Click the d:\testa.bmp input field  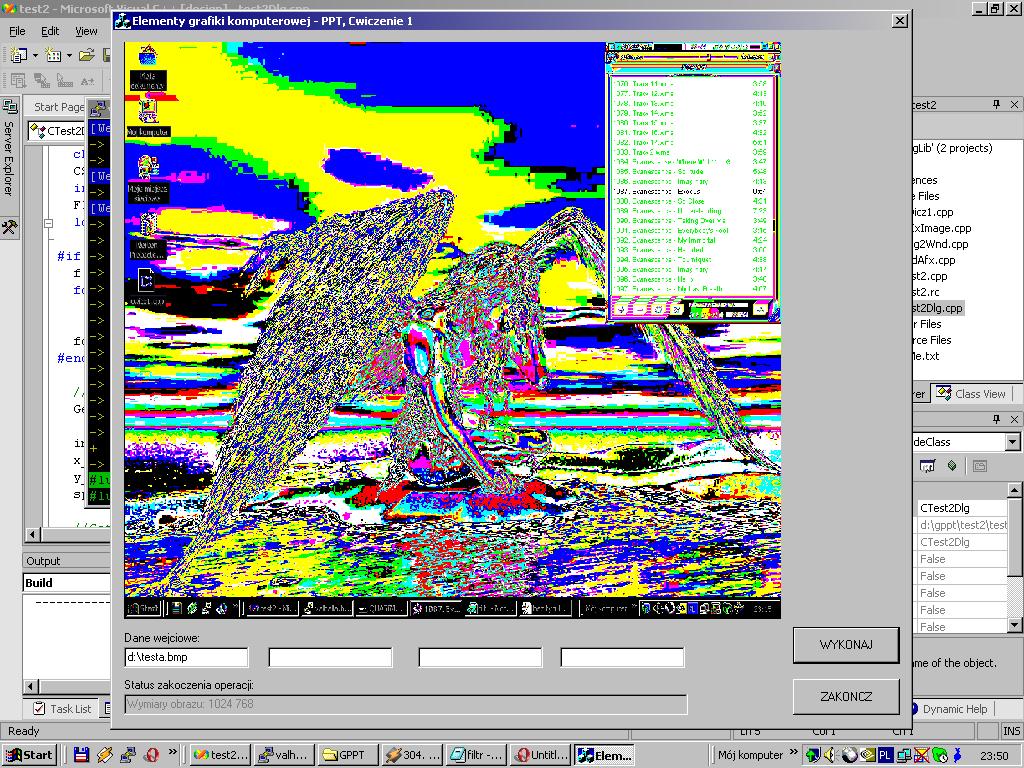[186, 657]
